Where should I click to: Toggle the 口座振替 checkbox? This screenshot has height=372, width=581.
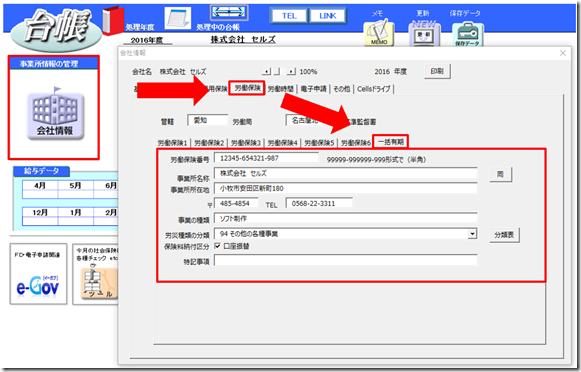point(218,246)
